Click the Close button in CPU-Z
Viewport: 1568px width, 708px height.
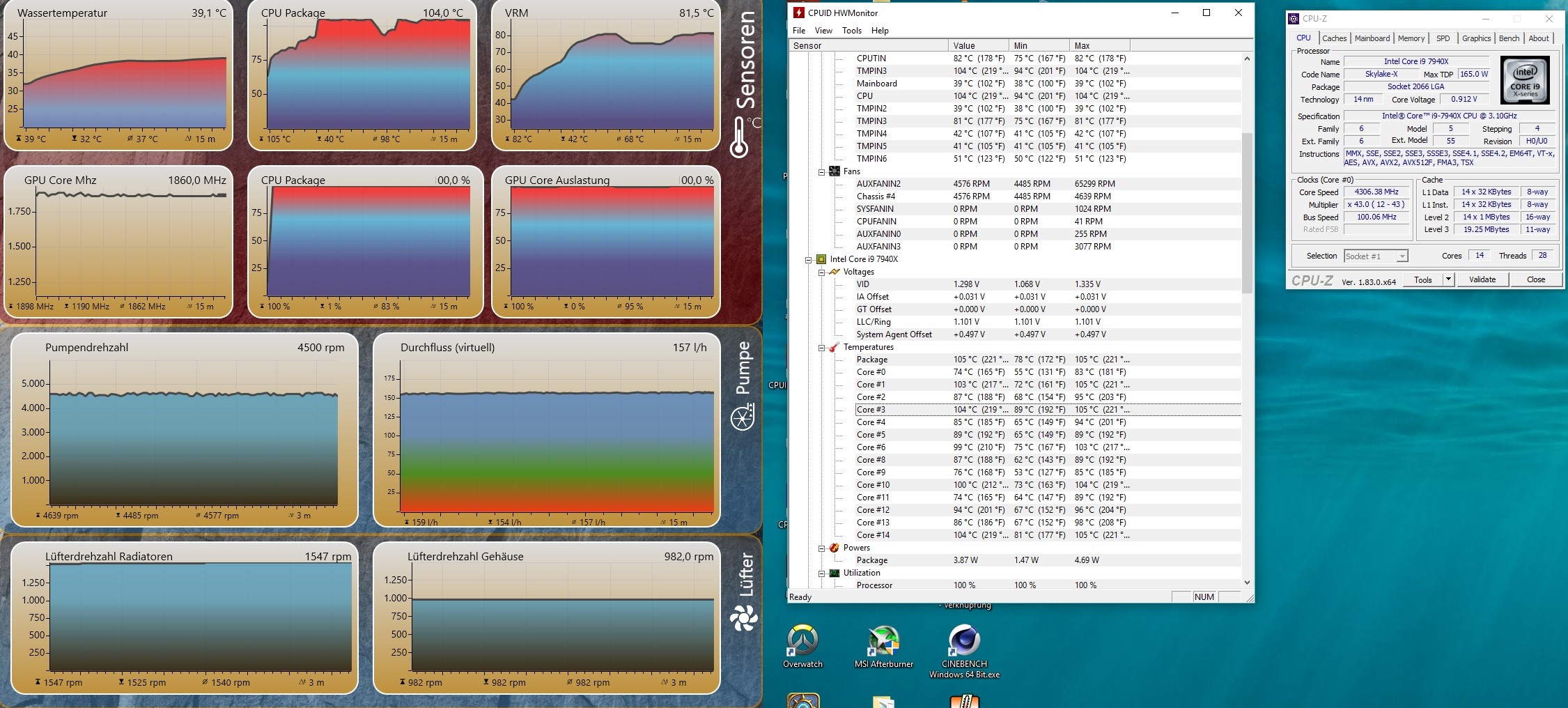[x=1536, y=279]
